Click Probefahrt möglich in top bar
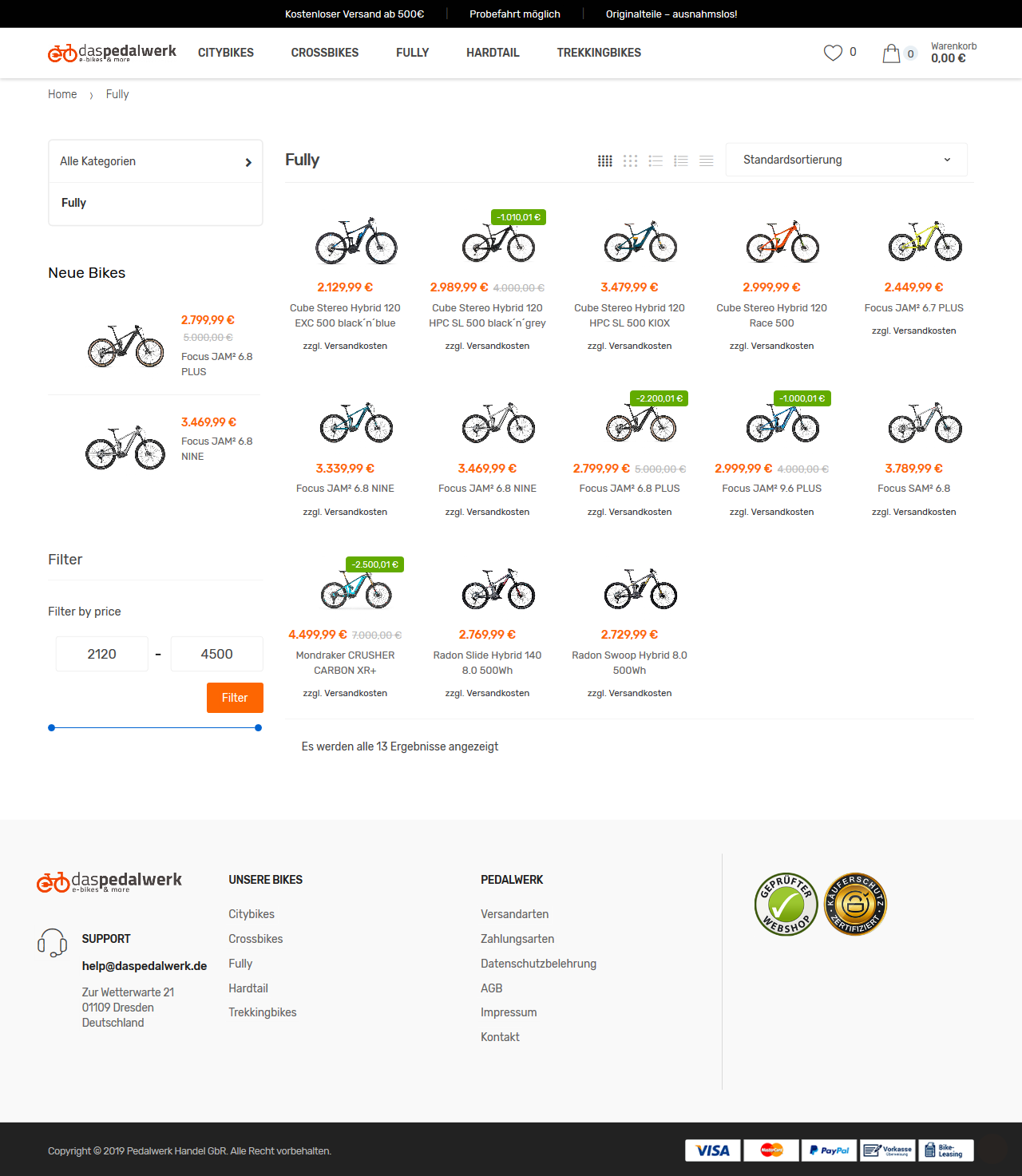1022x1176 pixels. [x=515, y=14]
